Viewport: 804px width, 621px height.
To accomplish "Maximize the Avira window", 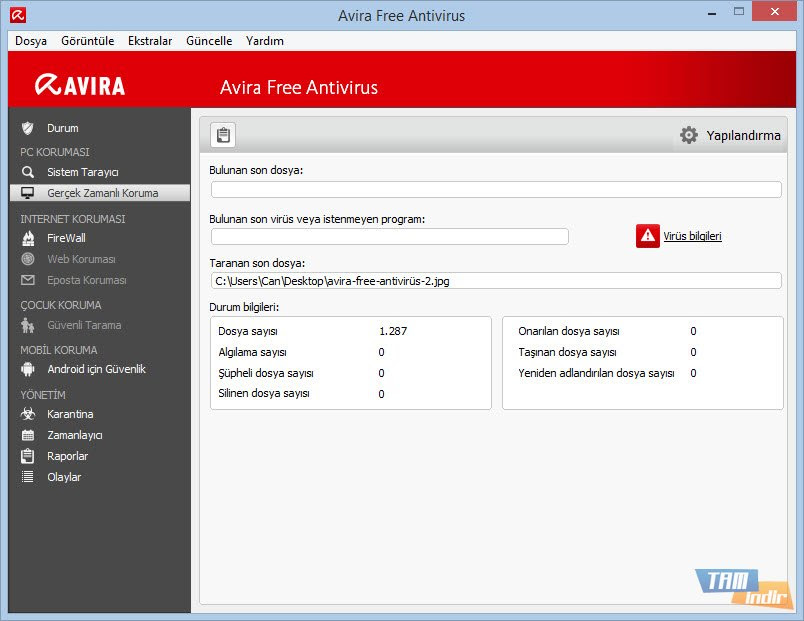I will [739, 11].
